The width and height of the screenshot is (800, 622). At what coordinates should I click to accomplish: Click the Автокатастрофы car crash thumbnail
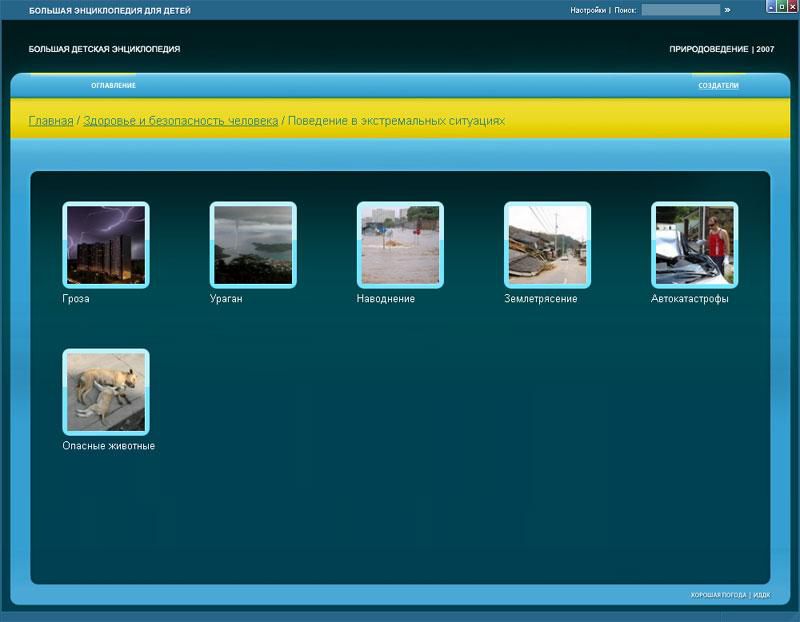pyautogui.click(x=694, y=245)
